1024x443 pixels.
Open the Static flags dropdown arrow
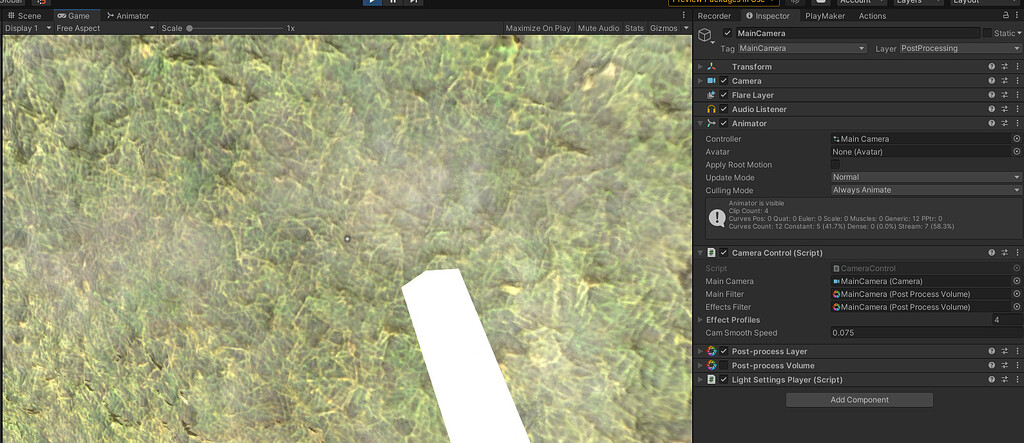[x=1019, y=33]
